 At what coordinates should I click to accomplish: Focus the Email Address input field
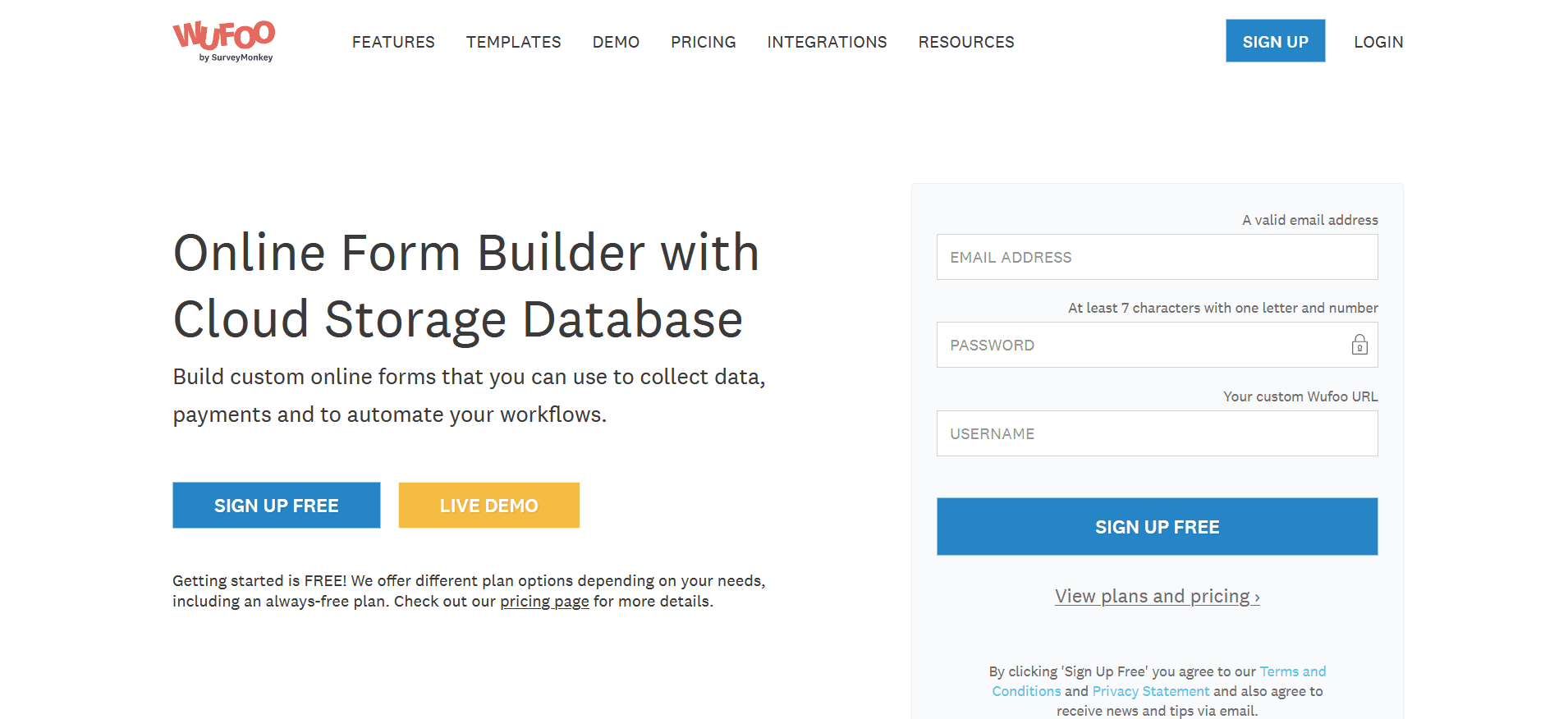(1156, 257)
